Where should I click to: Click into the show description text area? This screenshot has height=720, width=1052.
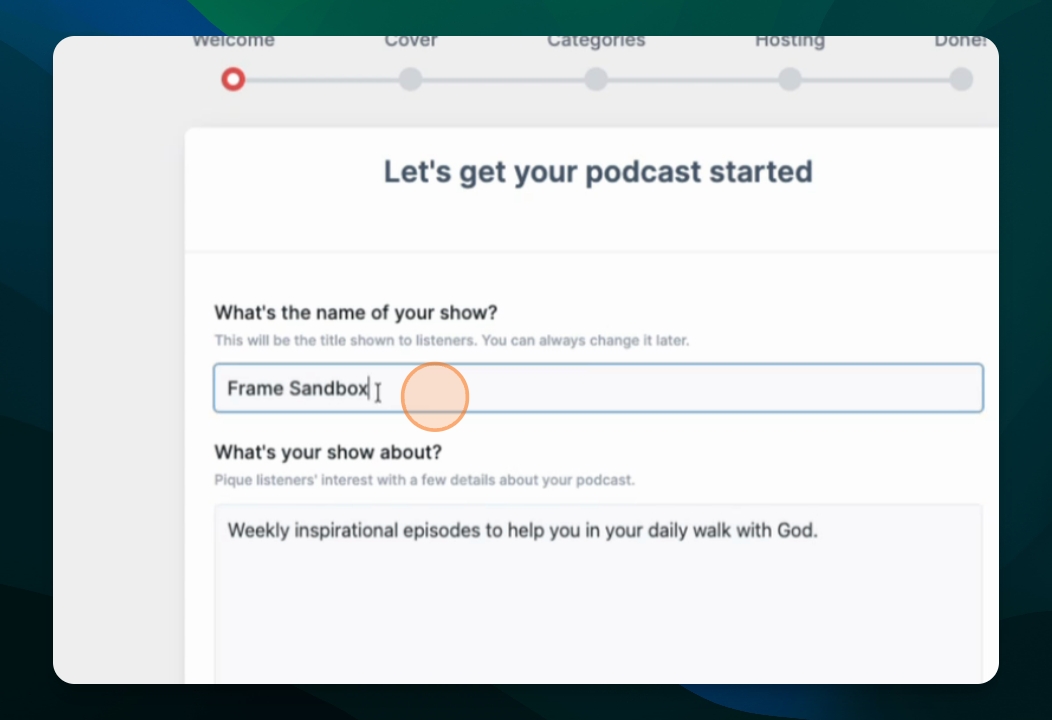click(598, 594)
